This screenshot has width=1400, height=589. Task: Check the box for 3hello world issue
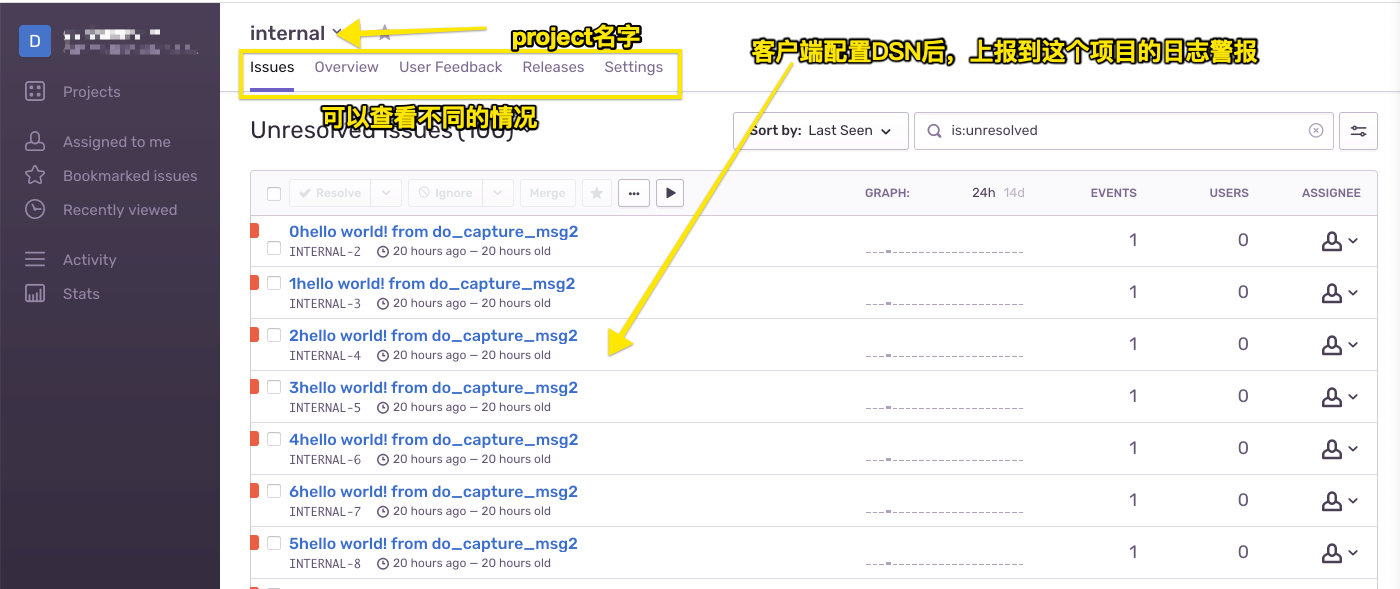coord(274,387)
